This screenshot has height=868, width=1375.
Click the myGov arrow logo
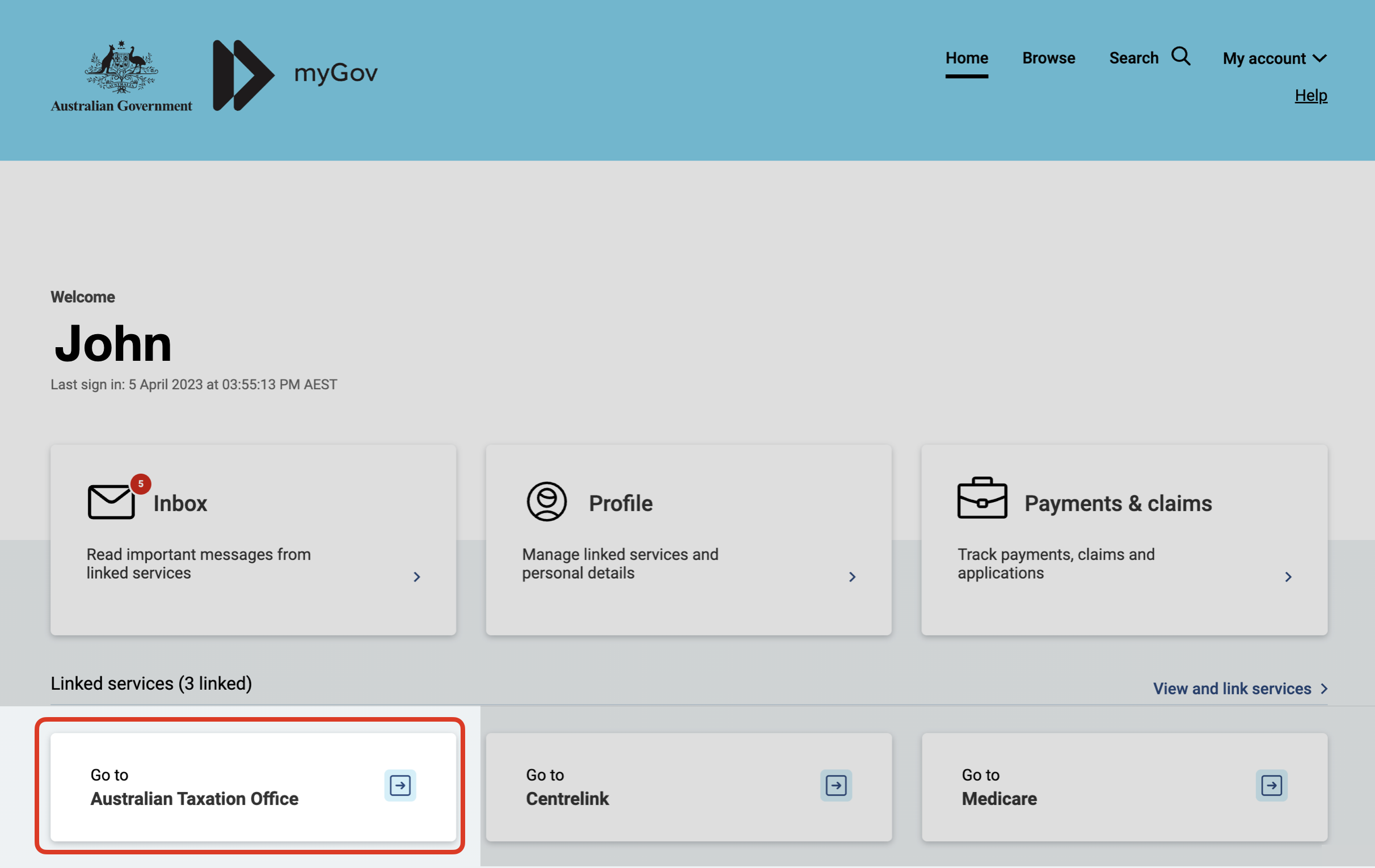[x=243, y=75]
